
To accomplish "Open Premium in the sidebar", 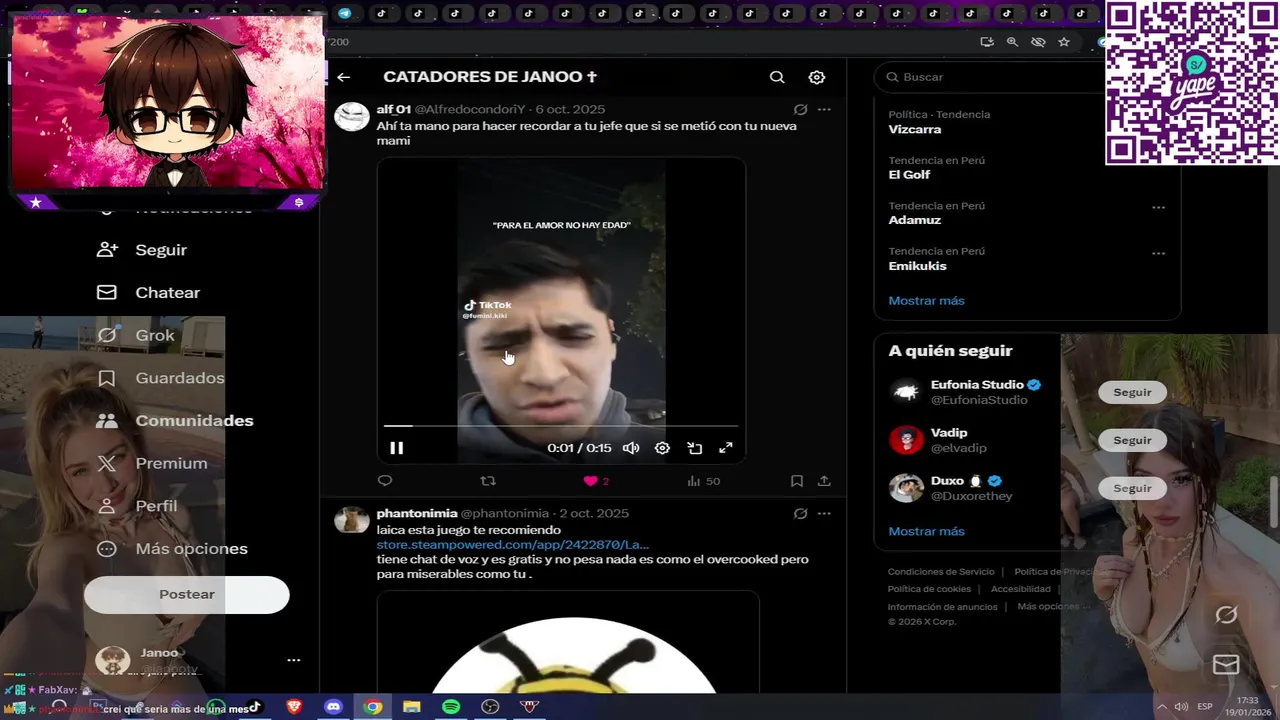I will [151, 463].
